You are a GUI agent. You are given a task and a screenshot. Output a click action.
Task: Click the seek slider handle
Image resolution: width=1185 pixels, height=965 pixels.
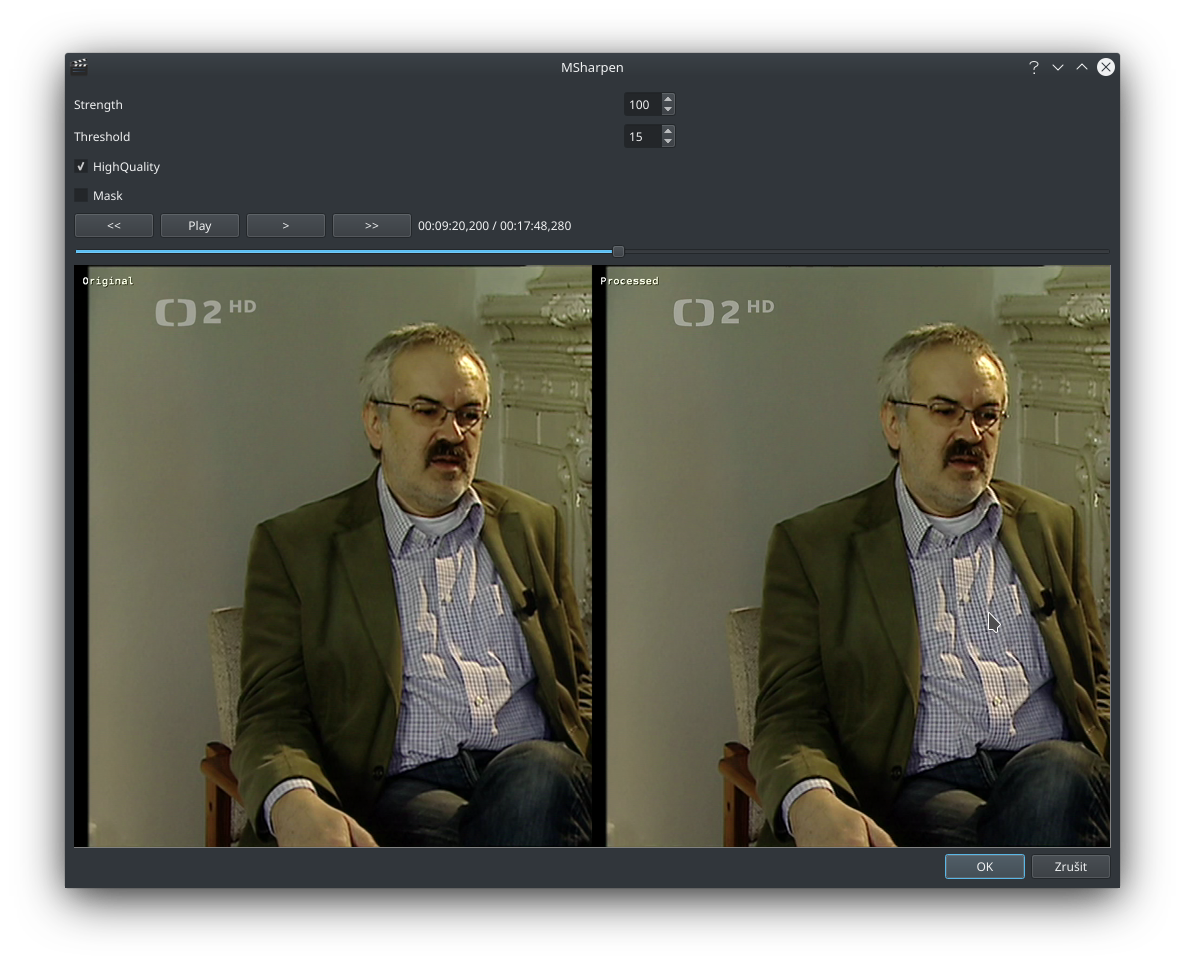618,251
